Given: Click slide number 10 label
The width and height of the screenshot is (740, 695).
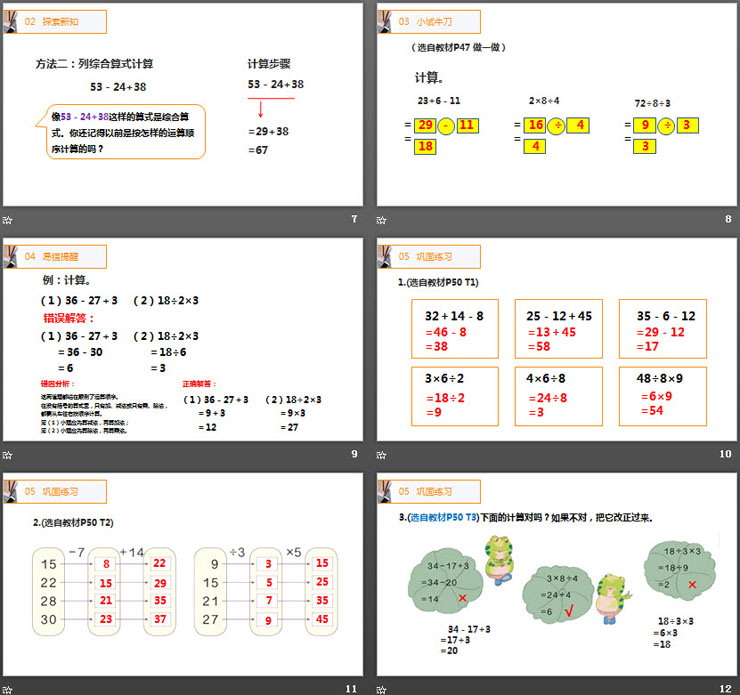Looking at the screenshot, I should 725,454.
